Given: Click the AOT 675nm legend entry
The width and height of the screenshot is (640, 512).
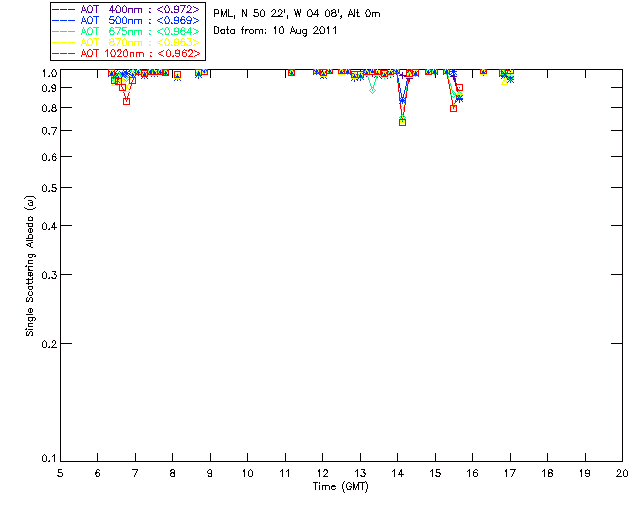Looking at the screenshot, I should 127,31.
